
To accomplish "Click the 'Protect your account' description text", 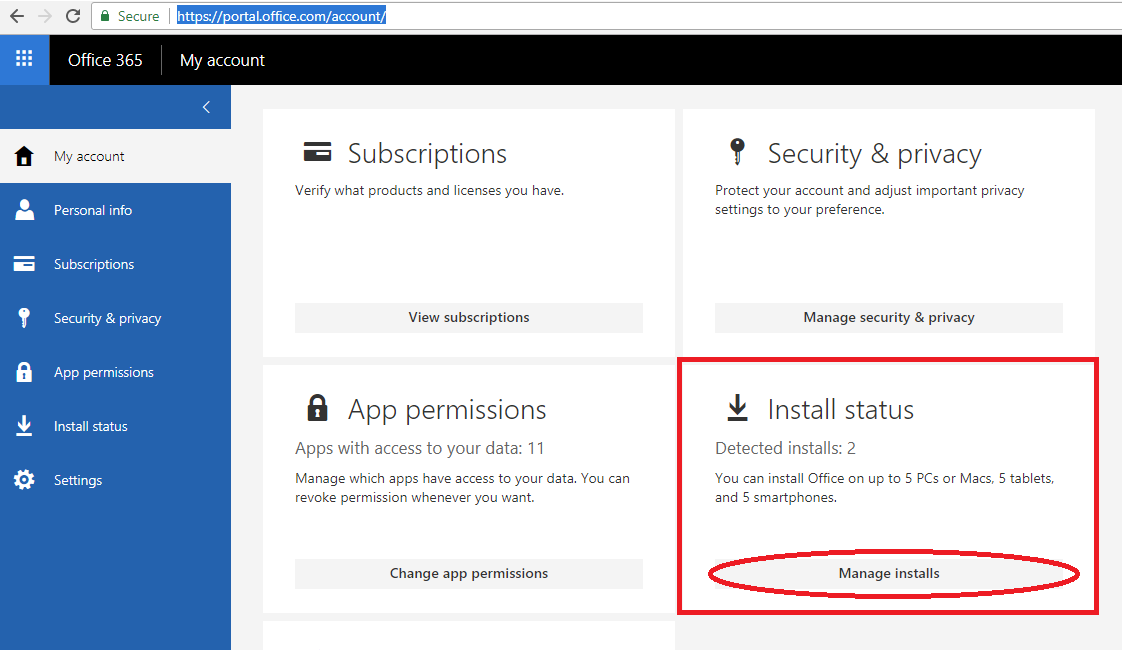I will [x=869, y=200].
